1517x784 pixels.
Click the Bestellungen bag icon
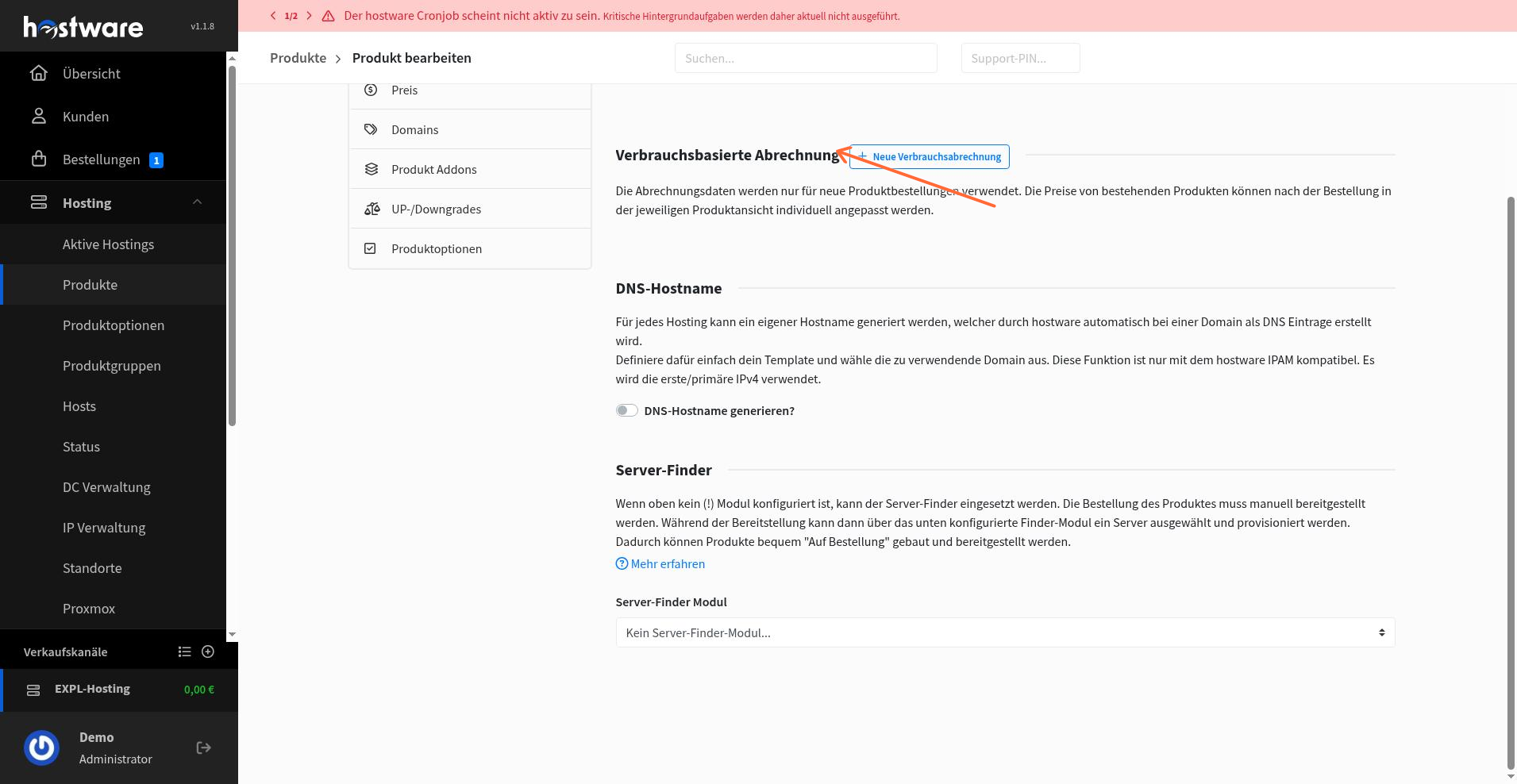[x=38, y=159]
